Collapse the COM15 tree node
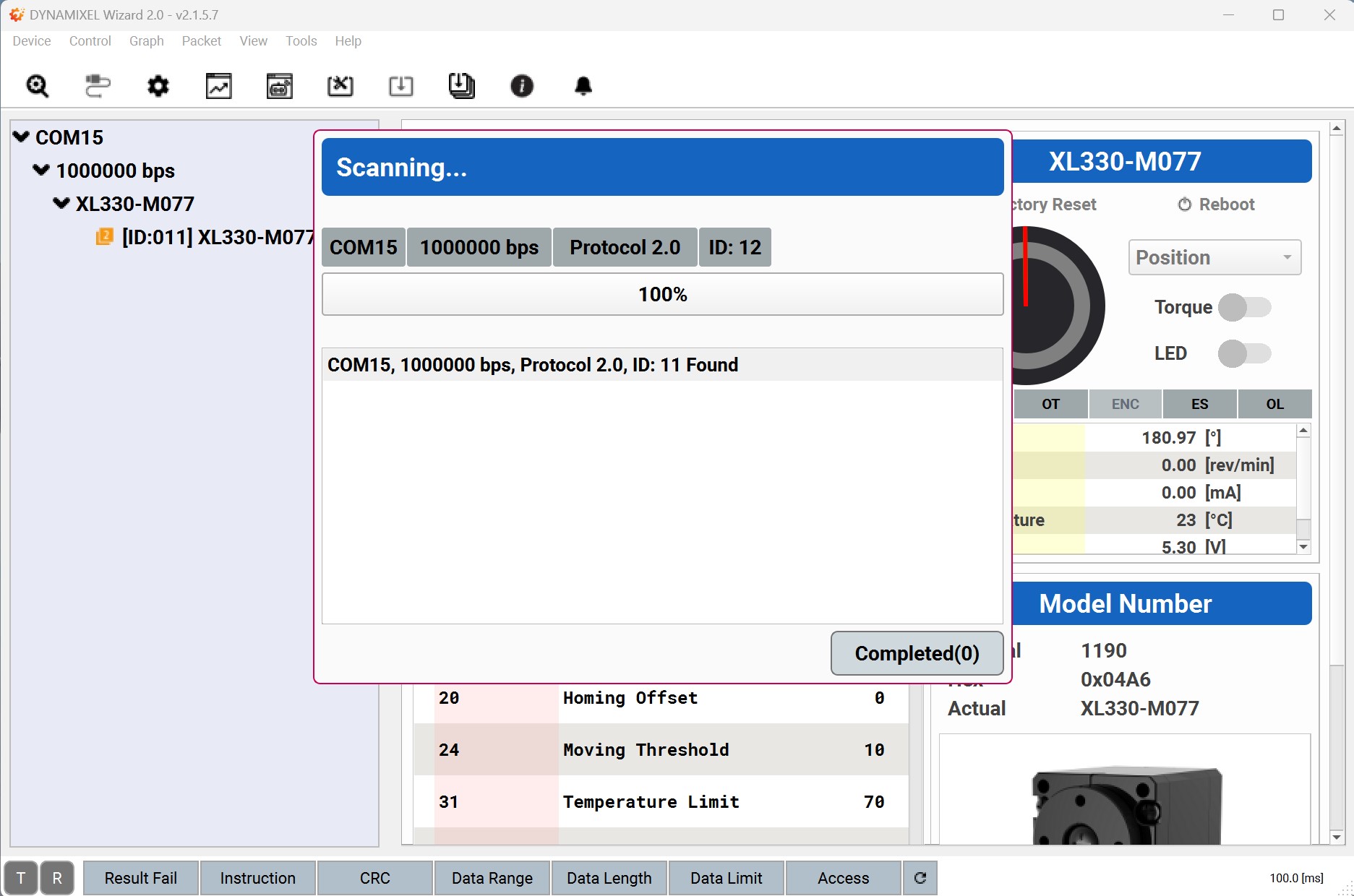This screenshot has width=1354, height=896. [x=21, y=137]
